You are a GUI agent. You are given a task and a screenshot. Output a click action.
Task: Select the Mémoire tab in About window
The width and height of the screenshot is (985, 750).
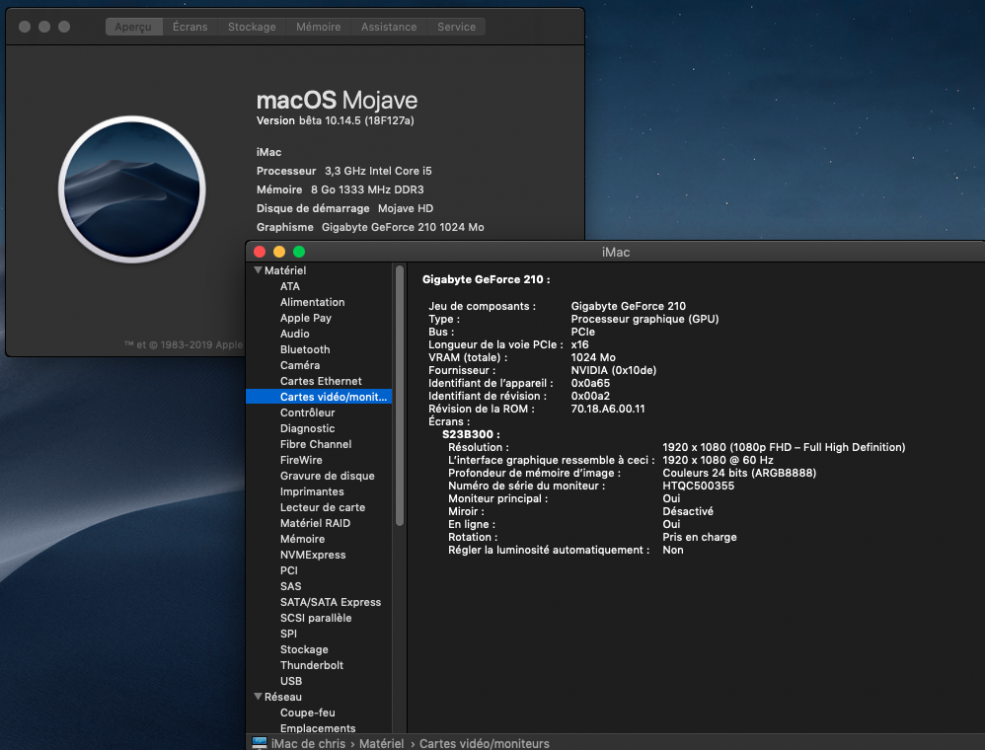pyautogui.click(x=318, y=27)
